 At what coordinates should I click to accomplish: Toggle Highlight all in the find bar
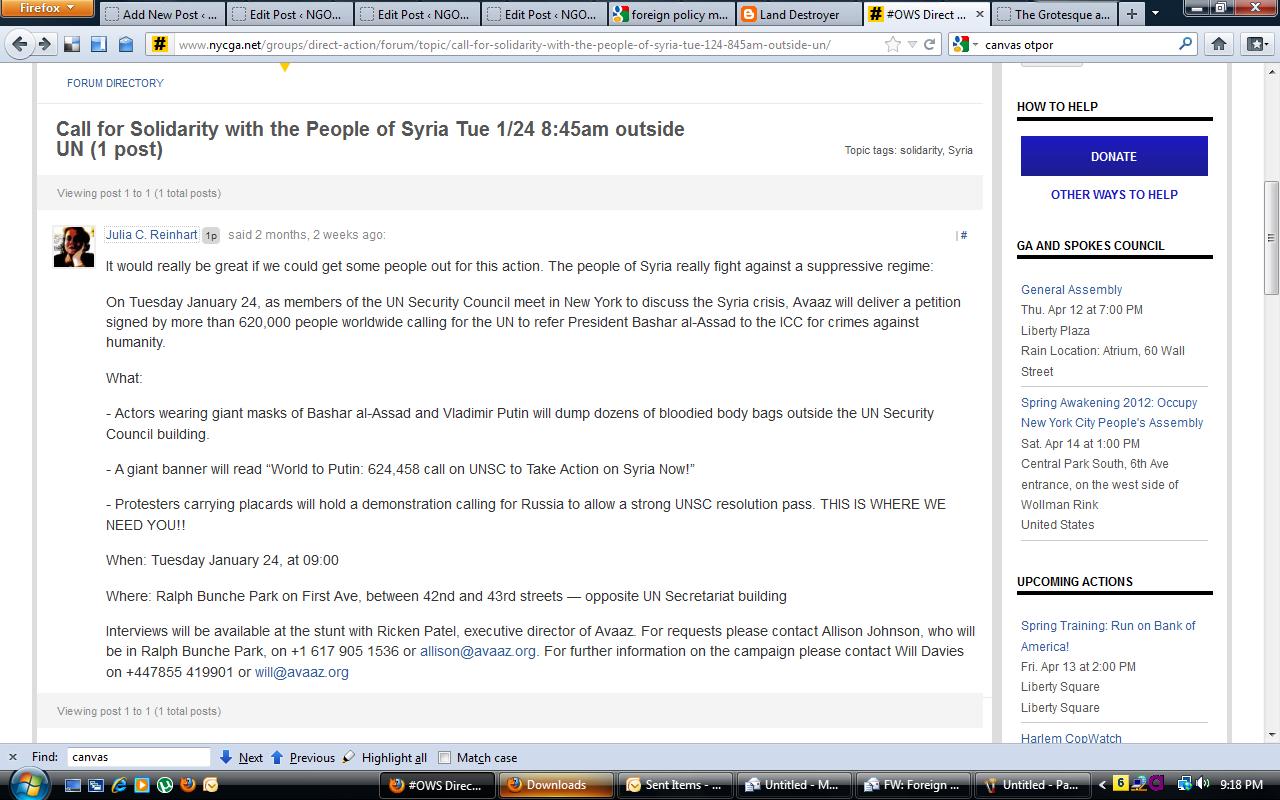(385, 757)
